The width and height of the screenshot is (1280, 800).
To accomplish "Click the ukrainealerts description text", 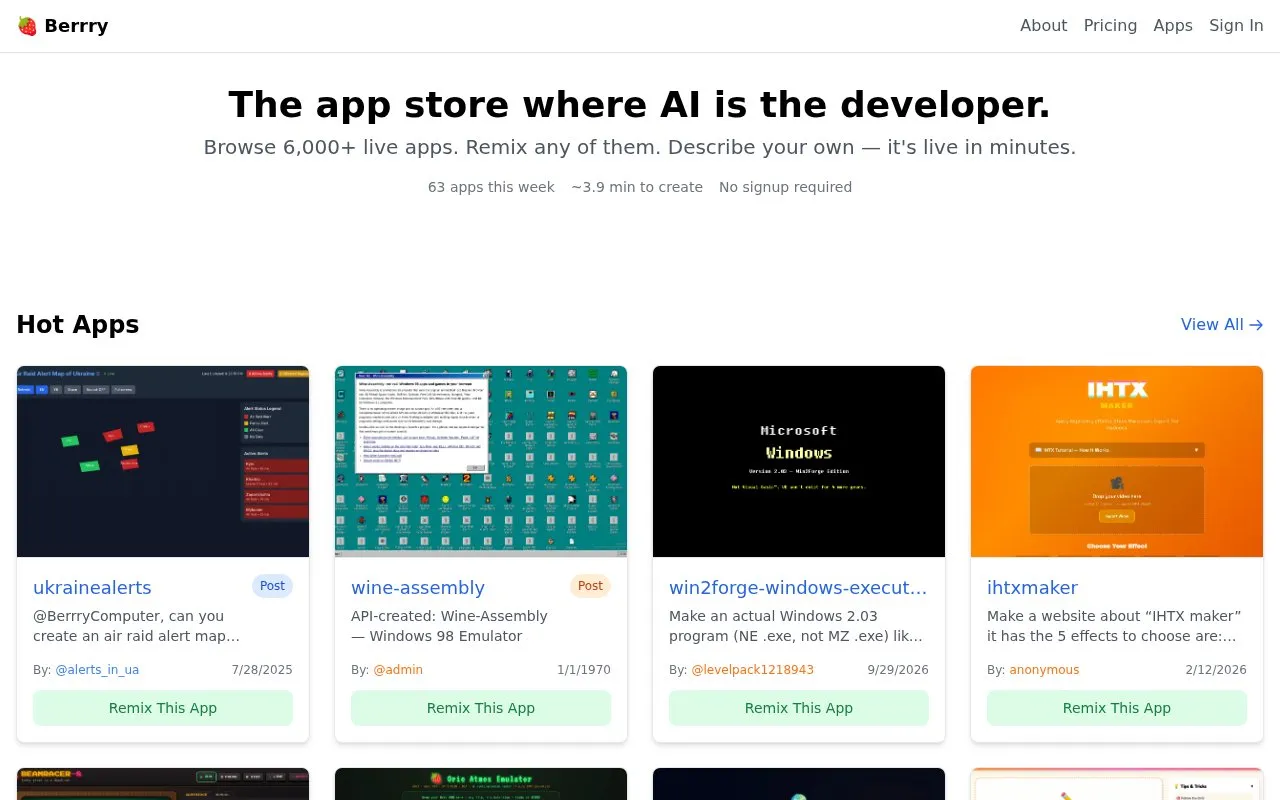I will tap(136, 626).
